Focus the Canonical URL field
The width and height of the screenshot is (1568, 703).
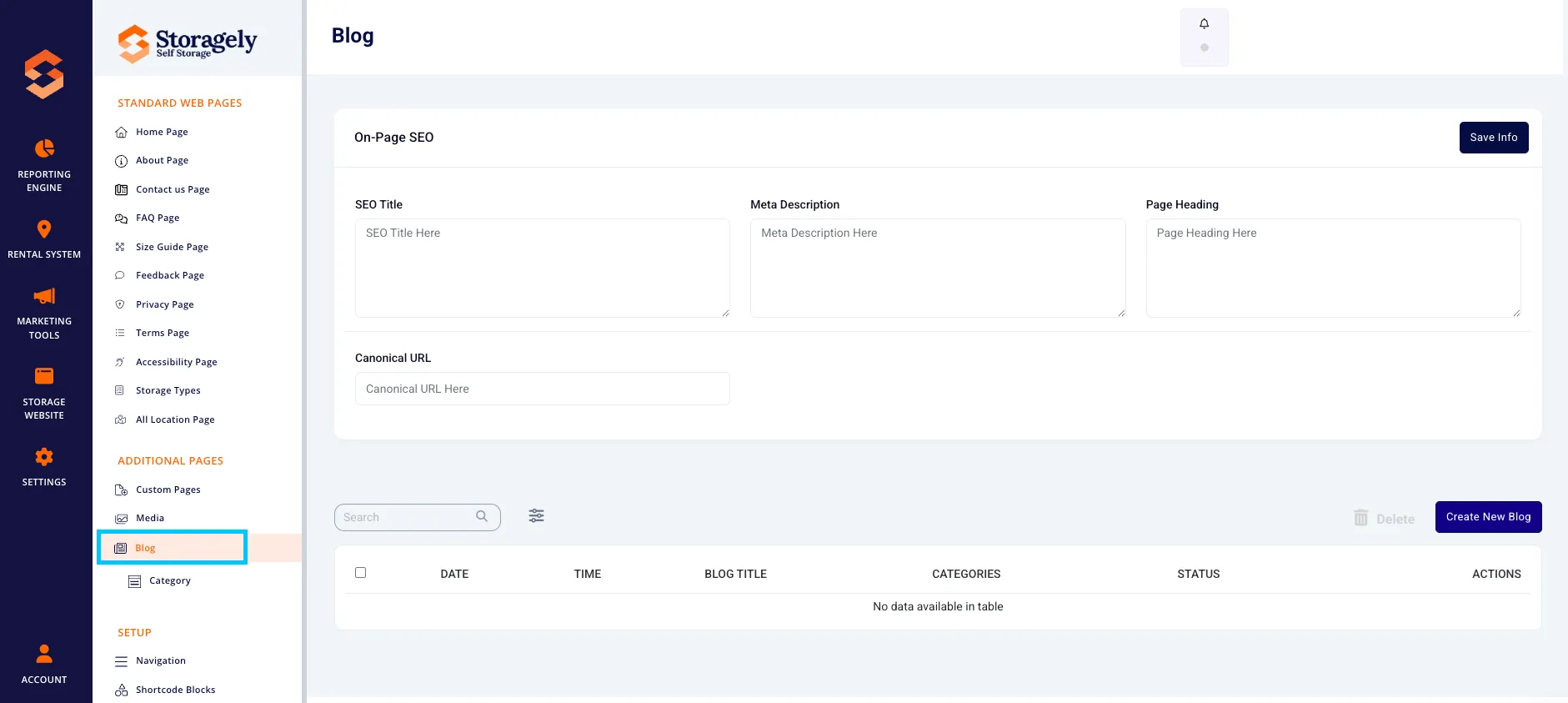point(543,389)
